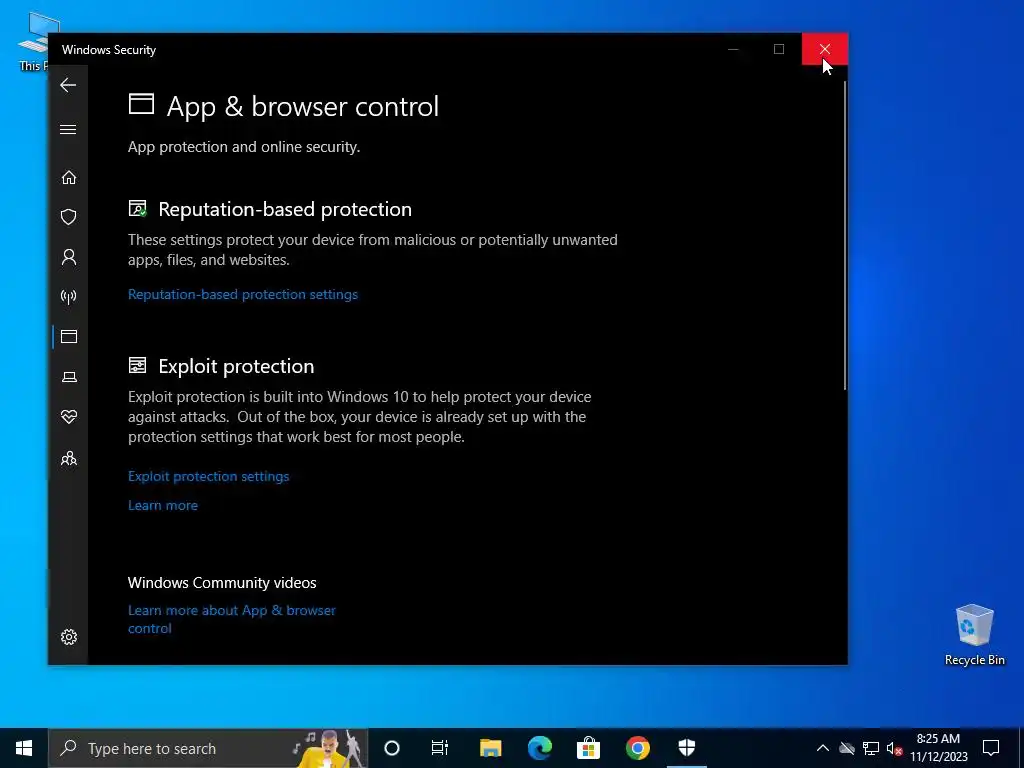
Task: Click Windows Security shield on taskbar
Action: coord(686,748)
